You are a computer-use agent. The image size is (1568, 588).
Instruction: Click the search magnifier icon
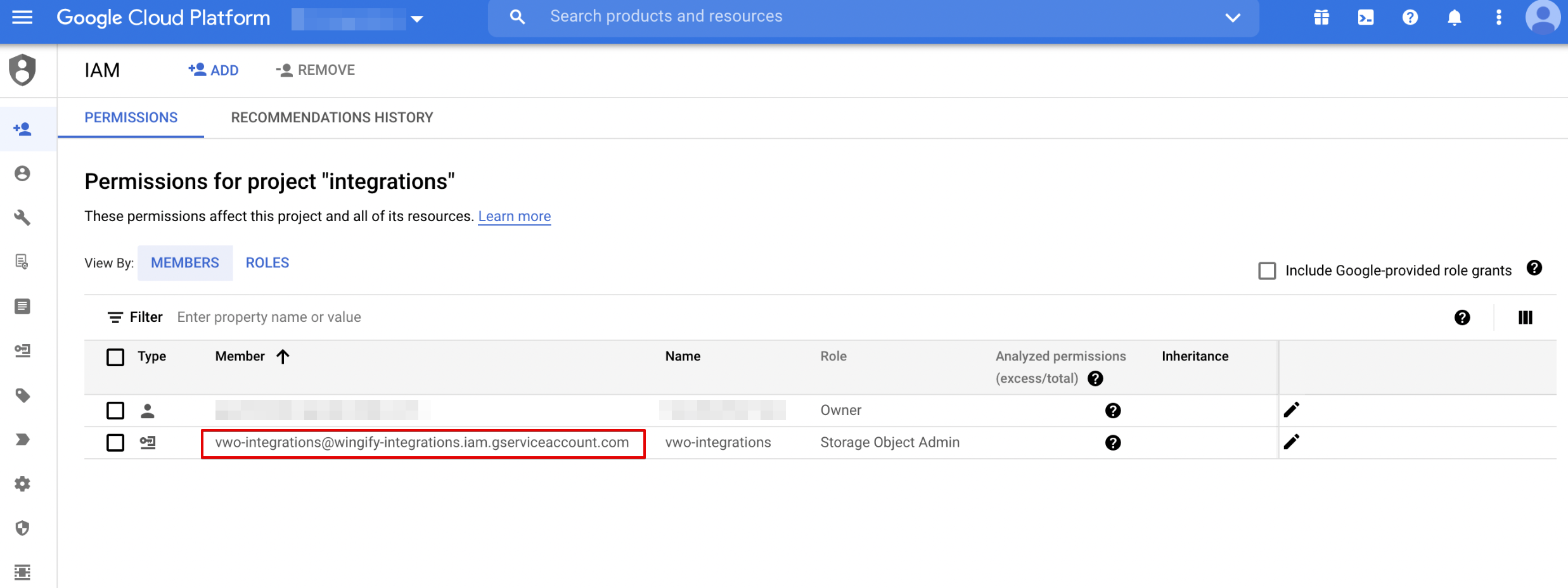tap(517, 17)
